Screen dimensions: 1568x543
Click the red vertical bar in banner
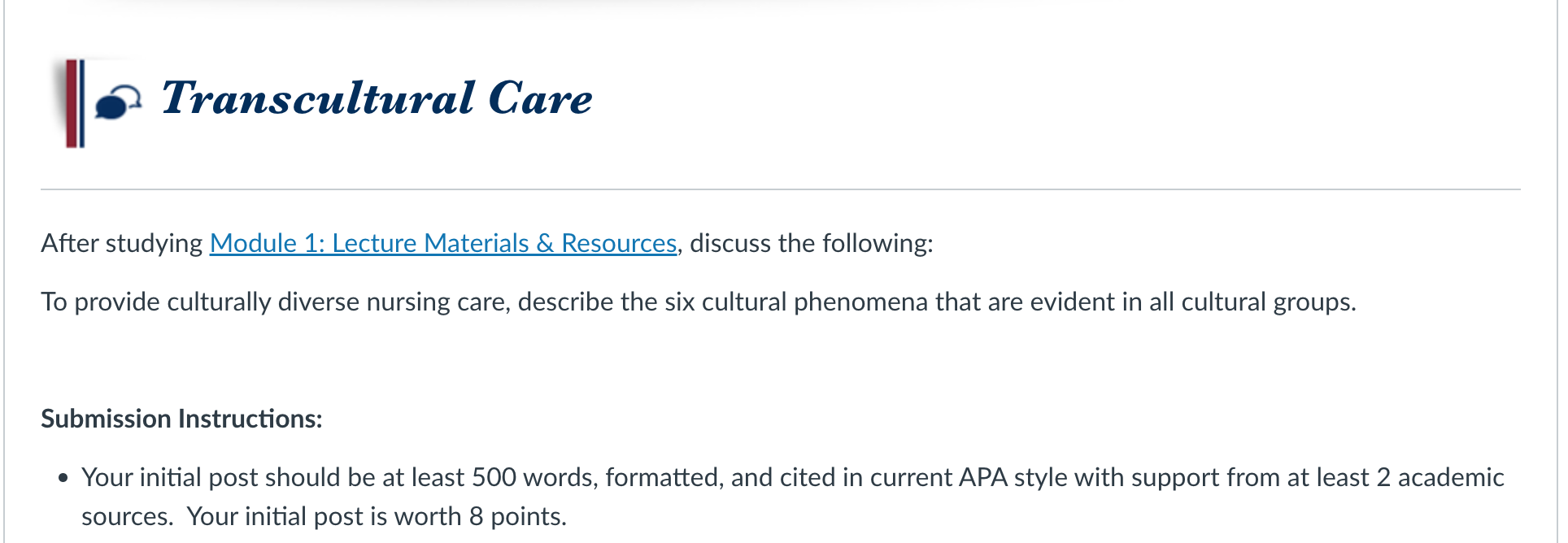[72, 103]
